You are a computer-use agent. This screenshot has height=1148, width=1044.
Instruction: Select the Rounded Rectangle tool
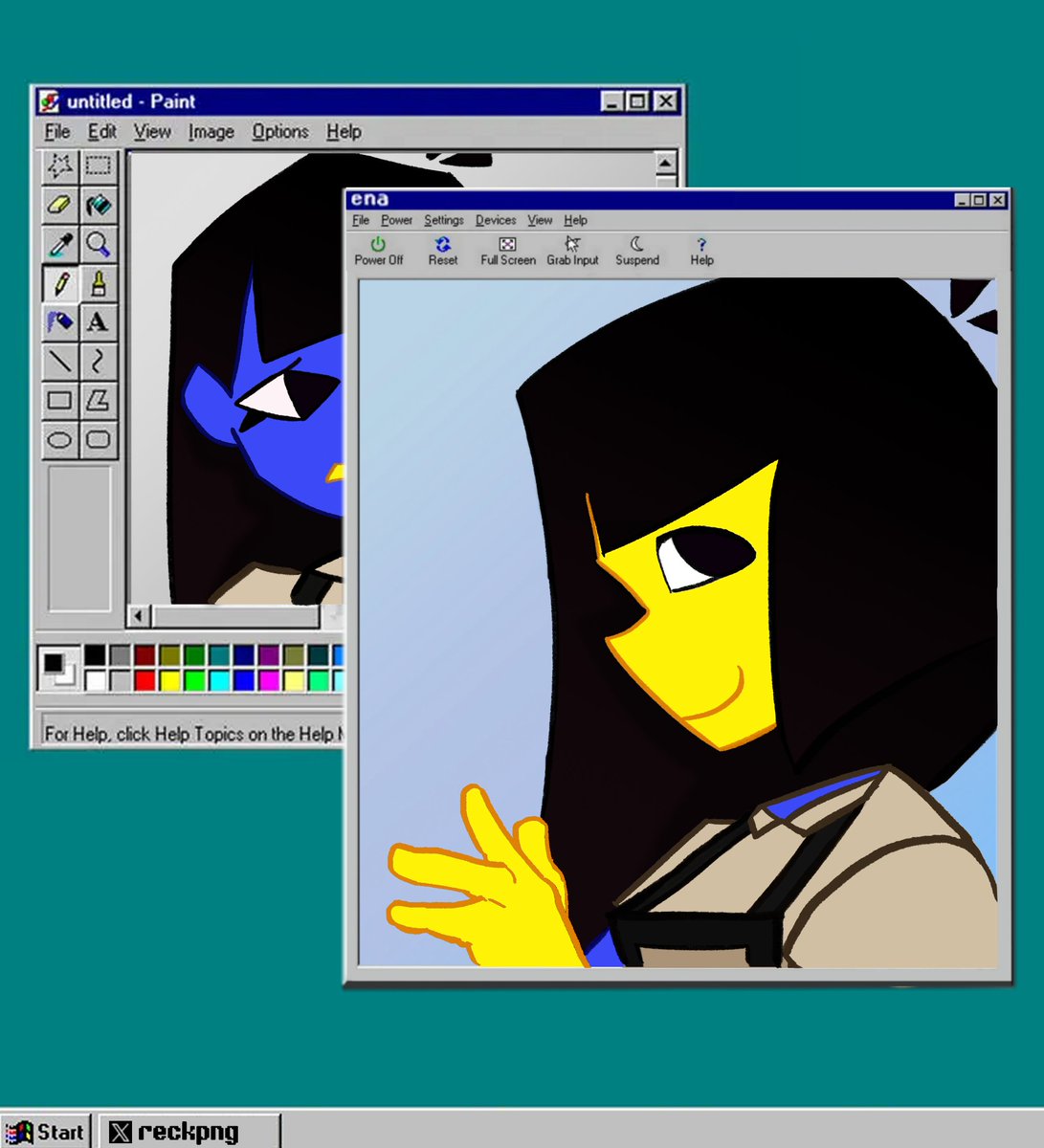click(98, 440)
